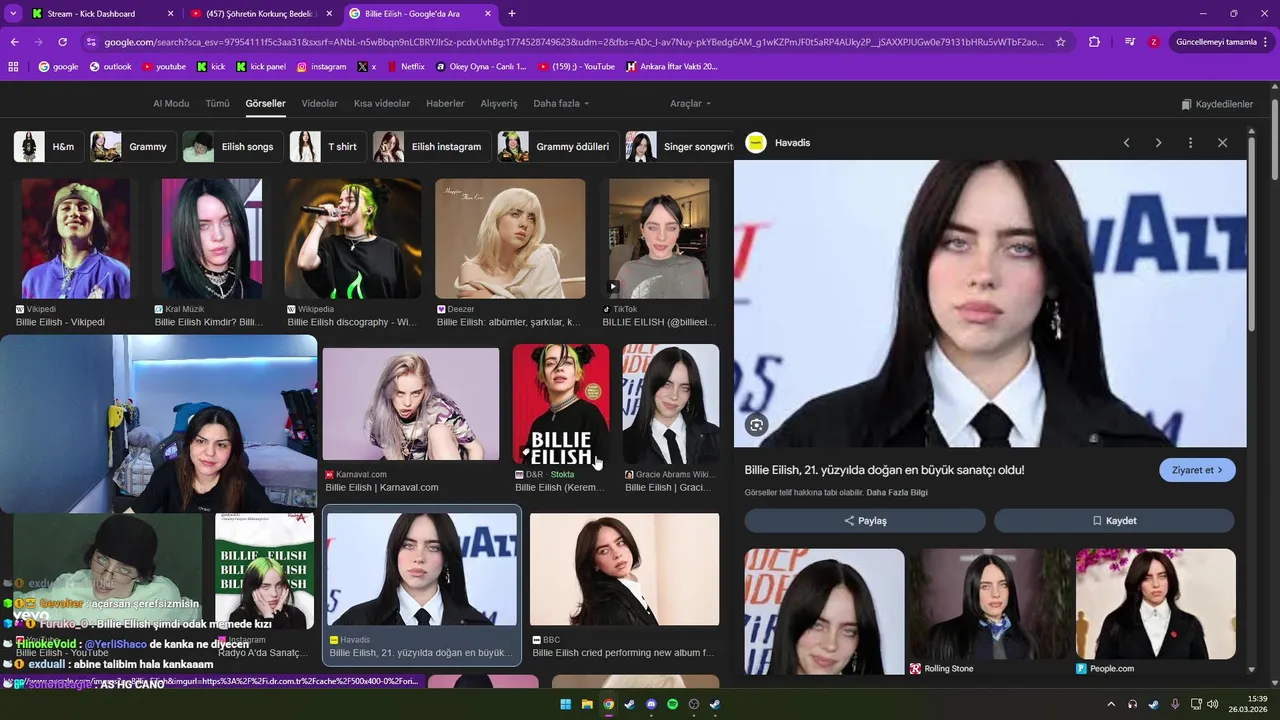1280x720 pixels.
Task: Bookmark this page with the star icon
Action: (1061, 42)
